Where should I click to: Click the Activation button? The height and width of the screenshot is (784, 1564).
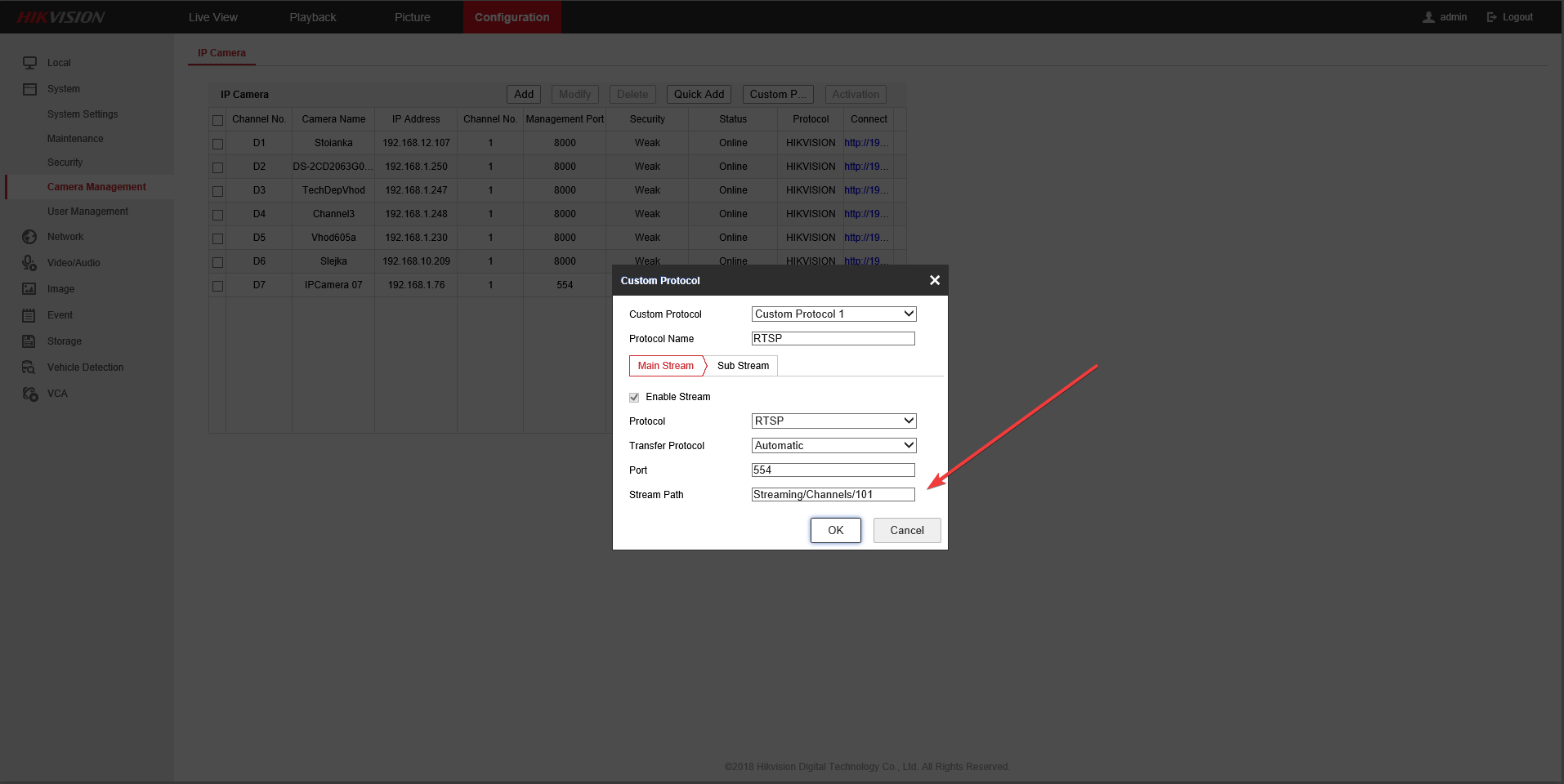point(856,95)
